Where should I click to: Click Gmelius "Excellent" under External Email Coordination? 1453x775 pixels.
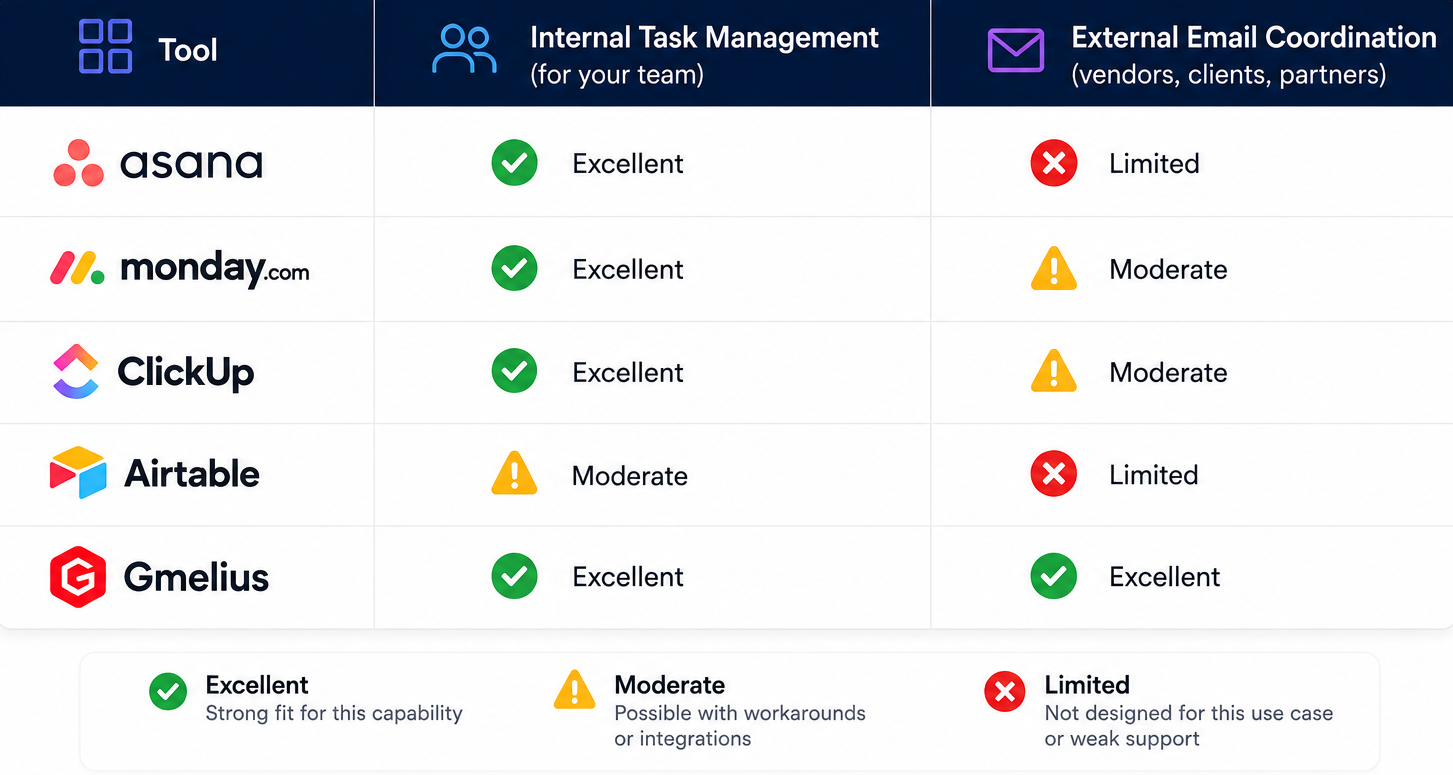[1165, 577]
